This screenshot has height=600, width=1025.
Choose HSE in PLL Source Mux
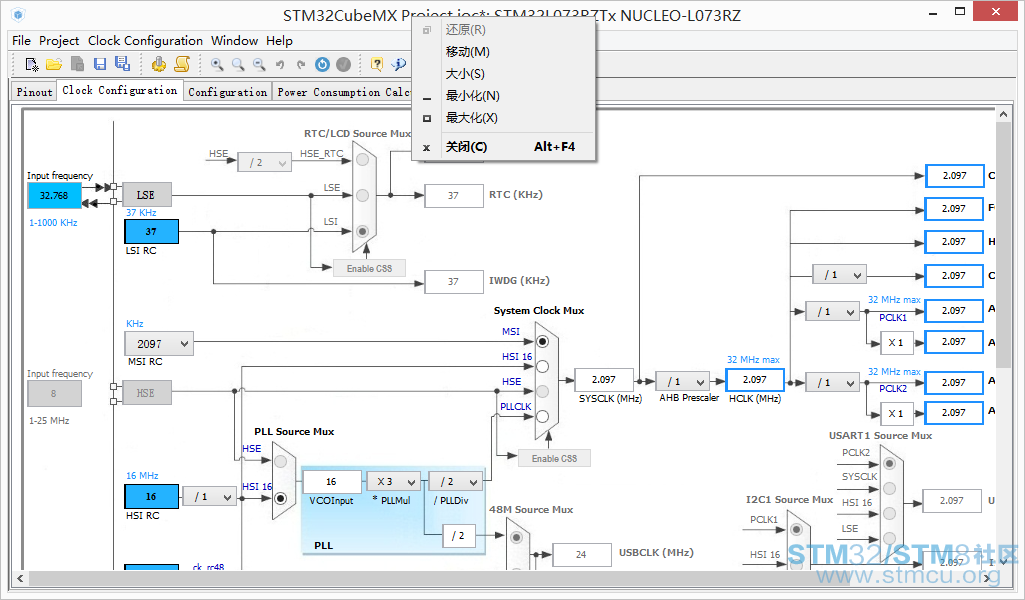point(280,461)
